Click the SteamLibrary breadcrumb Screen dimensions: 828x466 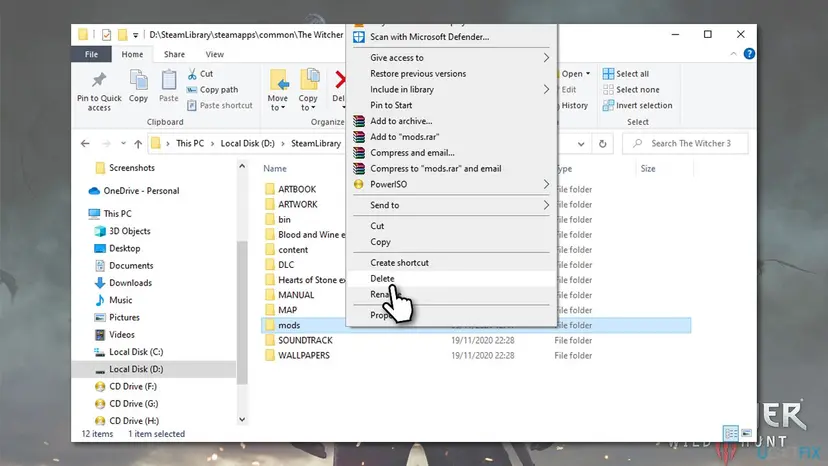pos(316,144)
